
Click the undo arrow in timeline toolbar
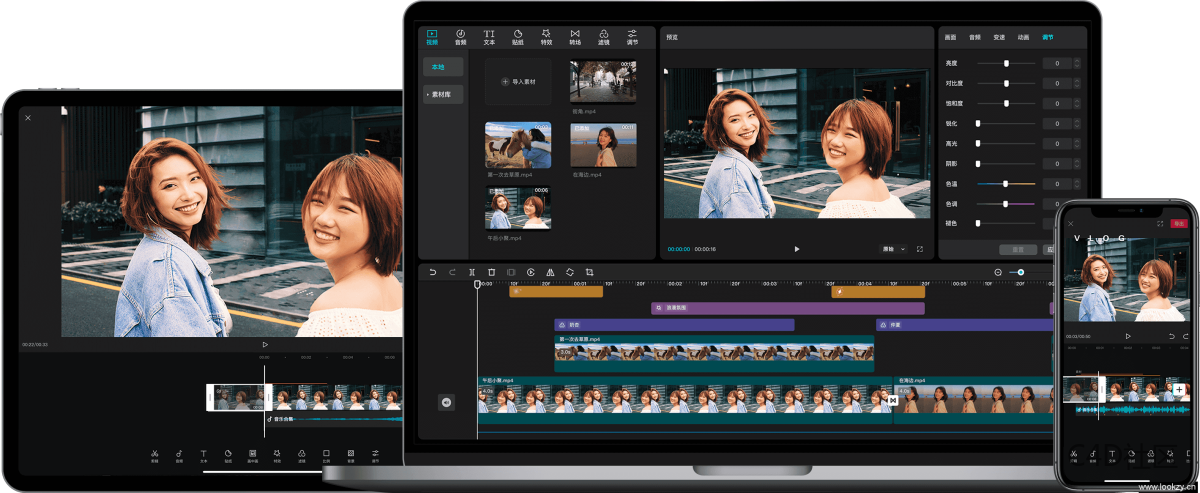click(x=433, y=272)
